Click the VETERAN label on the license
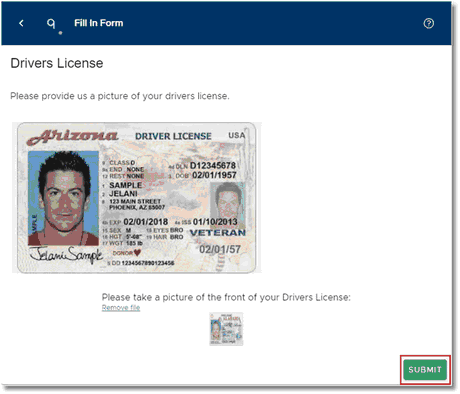This screenshot has height=394, width=460. [x=218, y=233]
